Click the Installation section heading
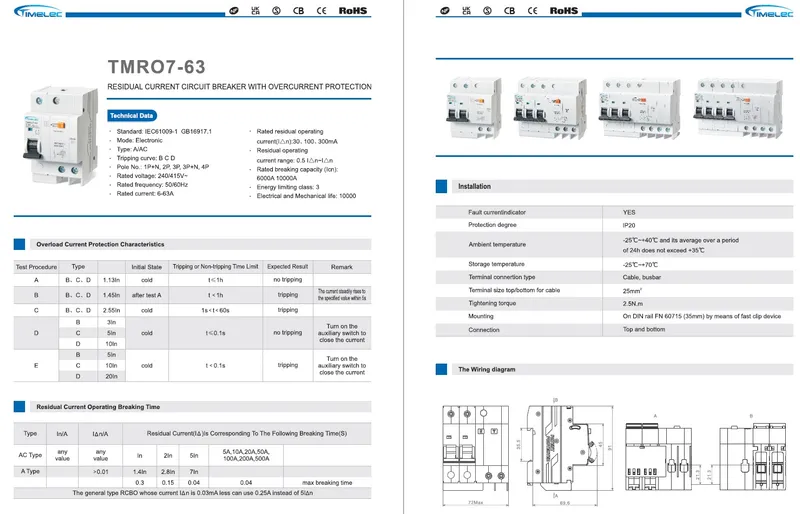Image resolution: width=800 pixels, height=514 pixels. 474,186
